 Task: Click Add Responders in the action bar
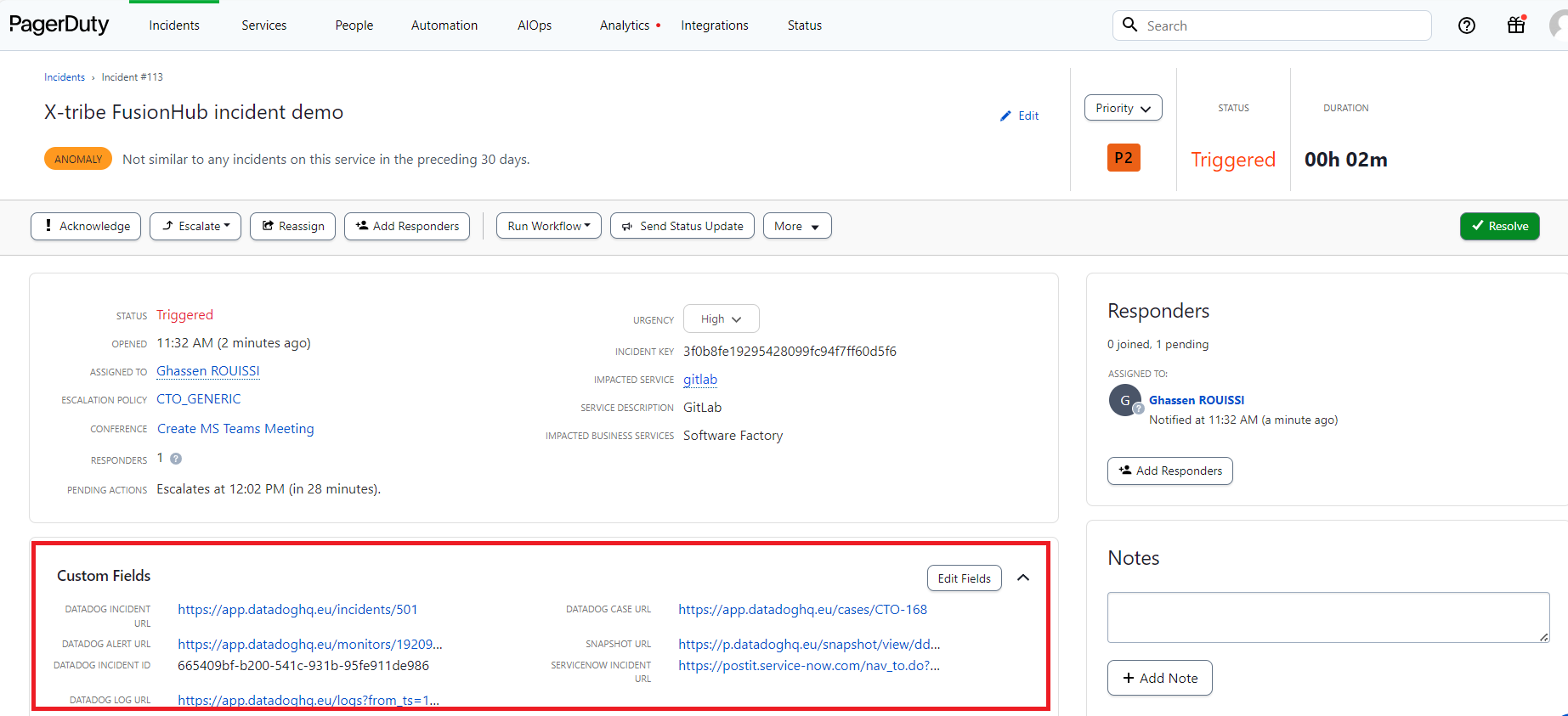407,226
